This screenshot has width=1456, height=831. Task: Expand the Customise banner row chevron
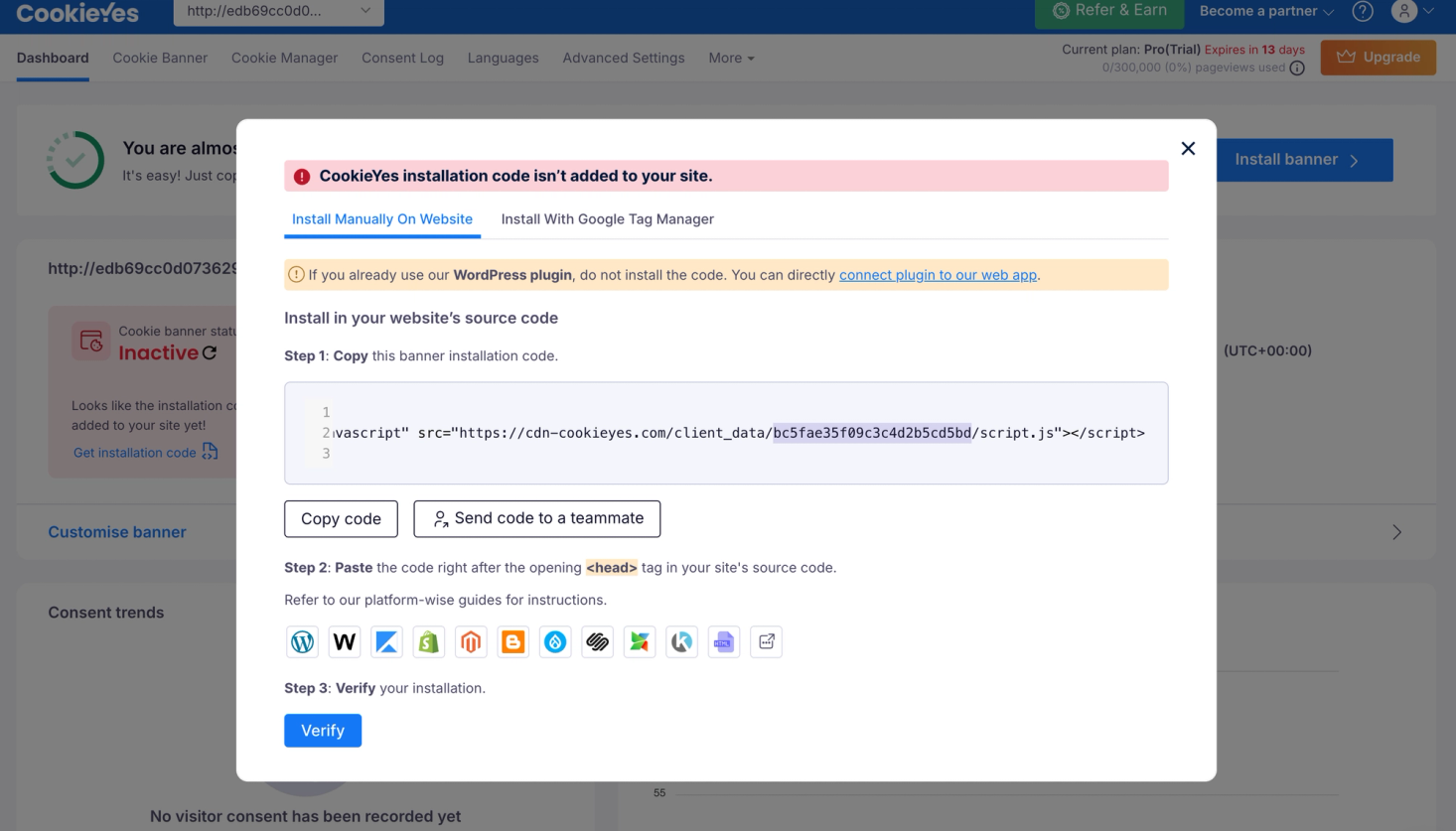(1396, 532)
